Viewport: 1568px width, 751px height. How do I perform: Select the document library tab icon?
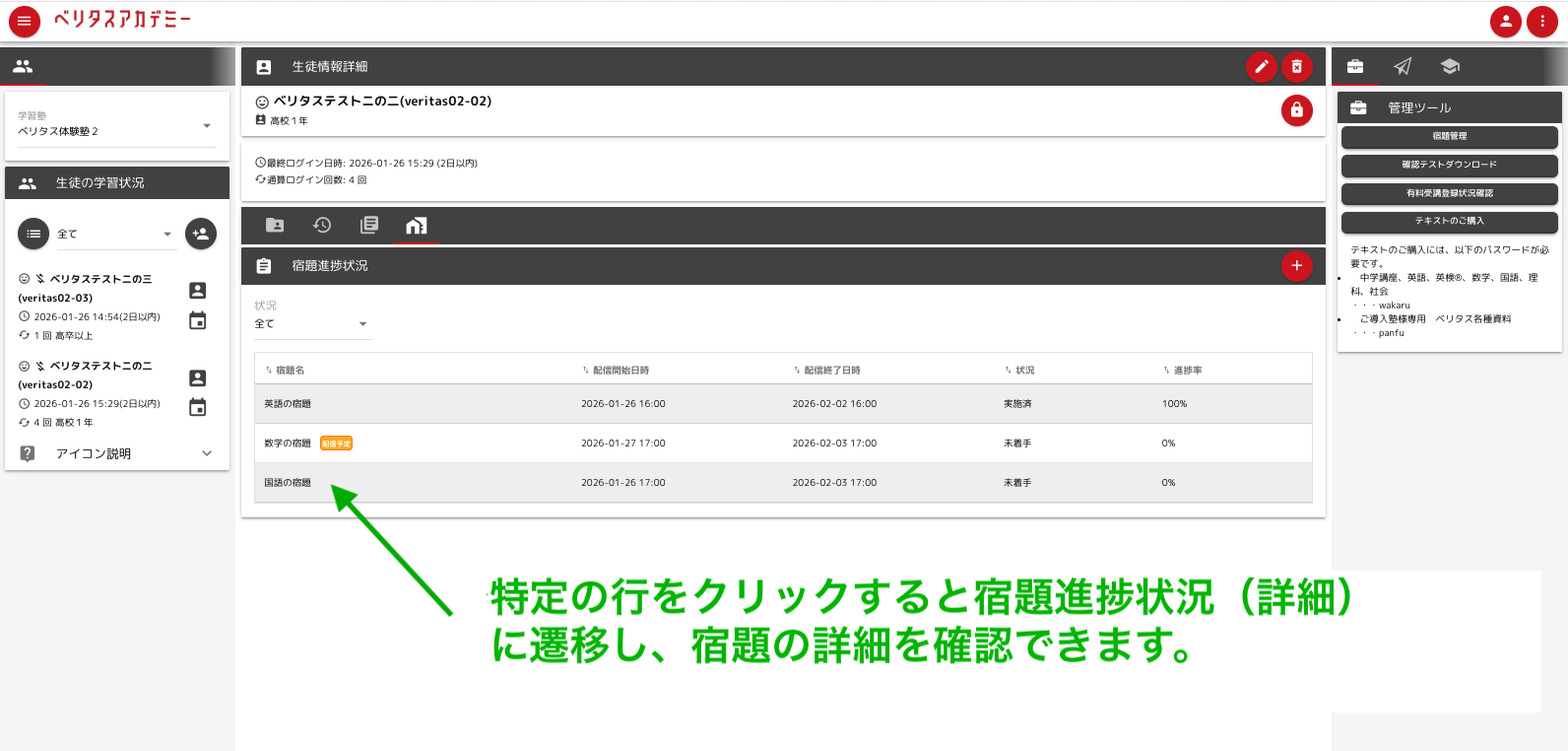[369, 226]
